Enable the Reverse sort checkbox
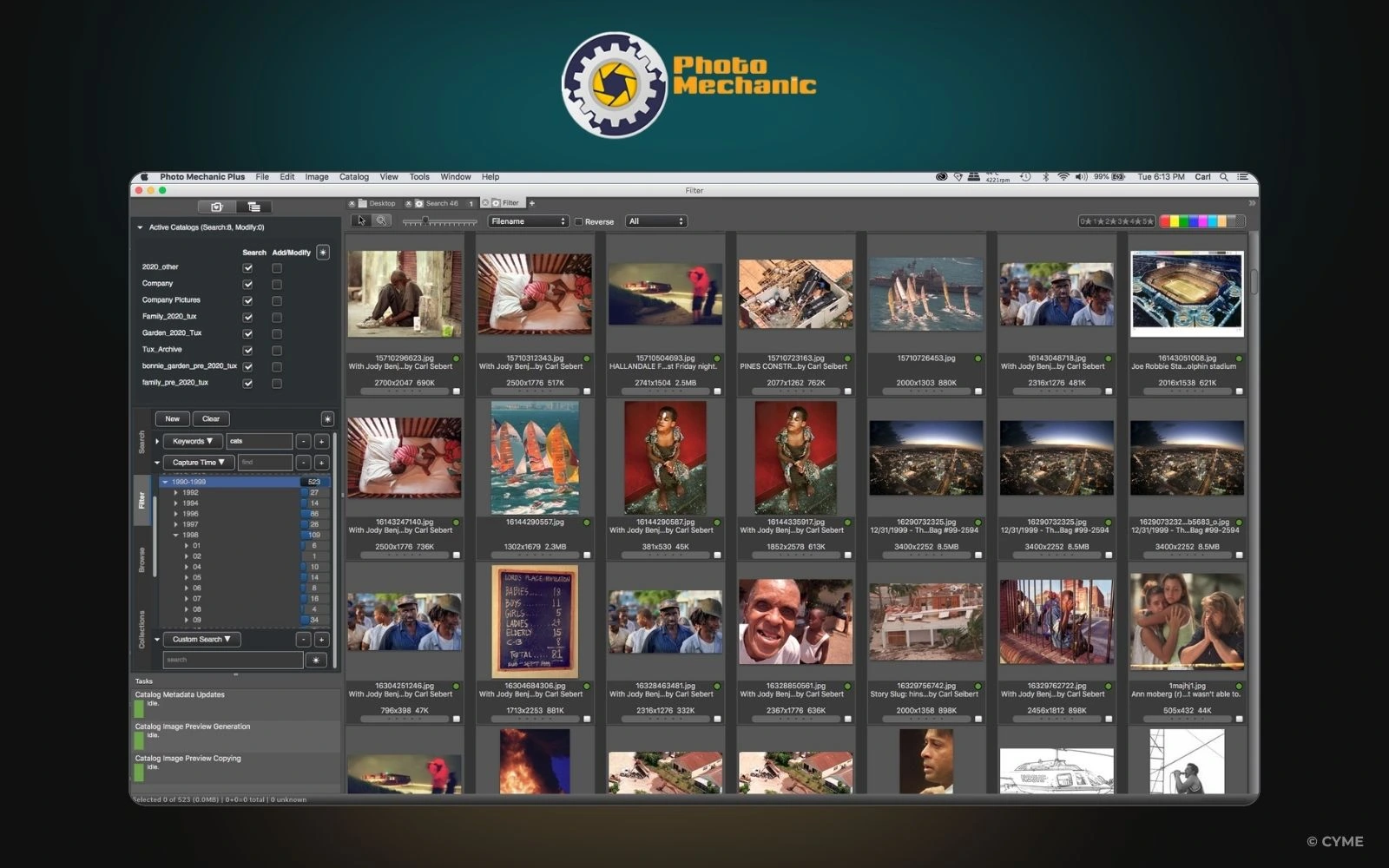Screen dimensions: 1389x868 pos(578,221)
